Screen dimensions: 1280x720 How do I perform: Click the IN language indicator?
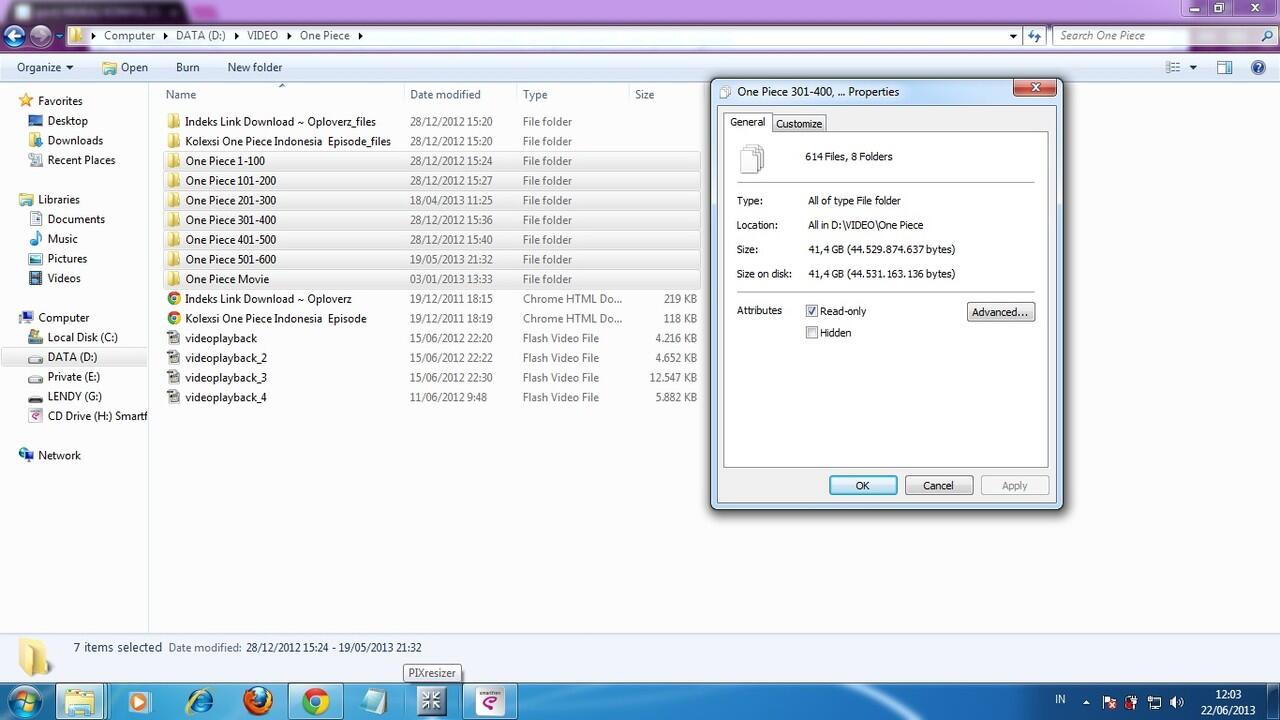point(1060,699)
